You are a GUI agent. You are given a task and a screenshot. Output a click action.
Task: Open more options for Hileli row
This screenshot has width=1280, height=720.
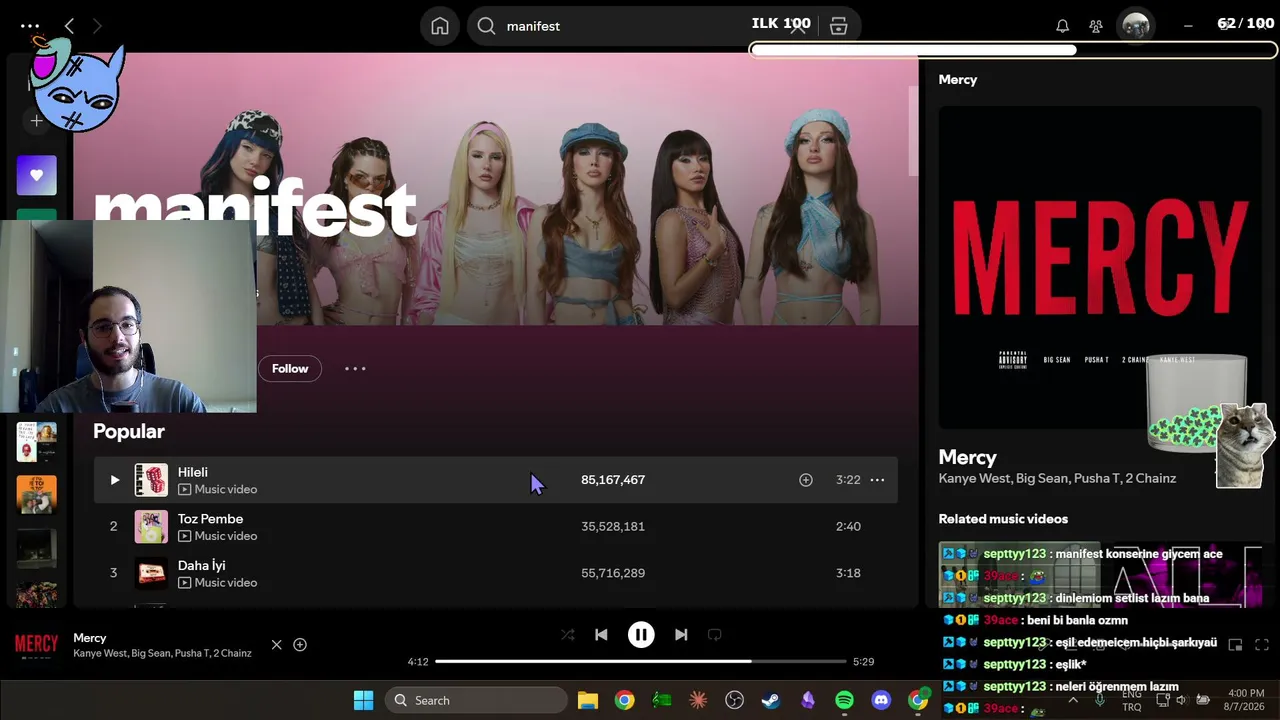877,480
